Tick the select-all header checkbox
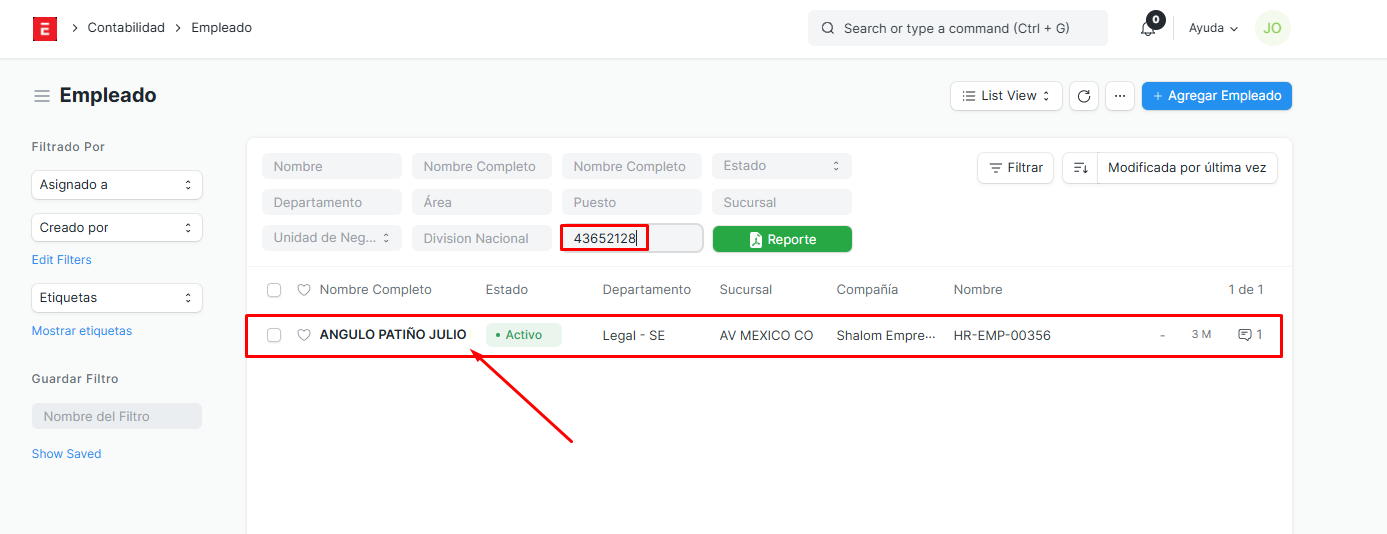Image resolution: width=1387 pixels, height=534 pixels. [x=274, y=290]
